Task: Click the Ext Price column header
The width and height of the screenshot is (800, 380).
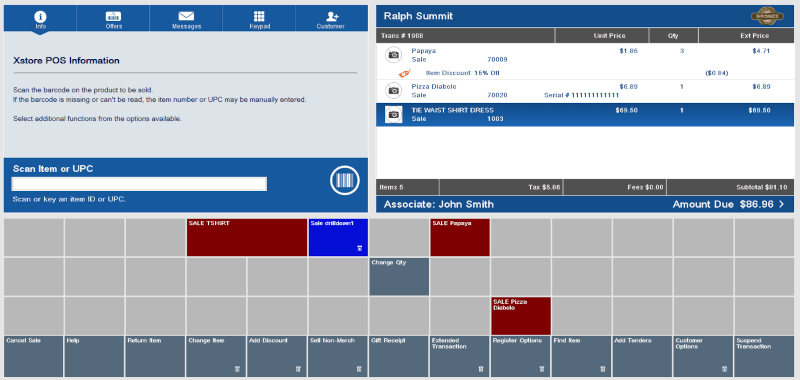Action: [x=746, y=36]
